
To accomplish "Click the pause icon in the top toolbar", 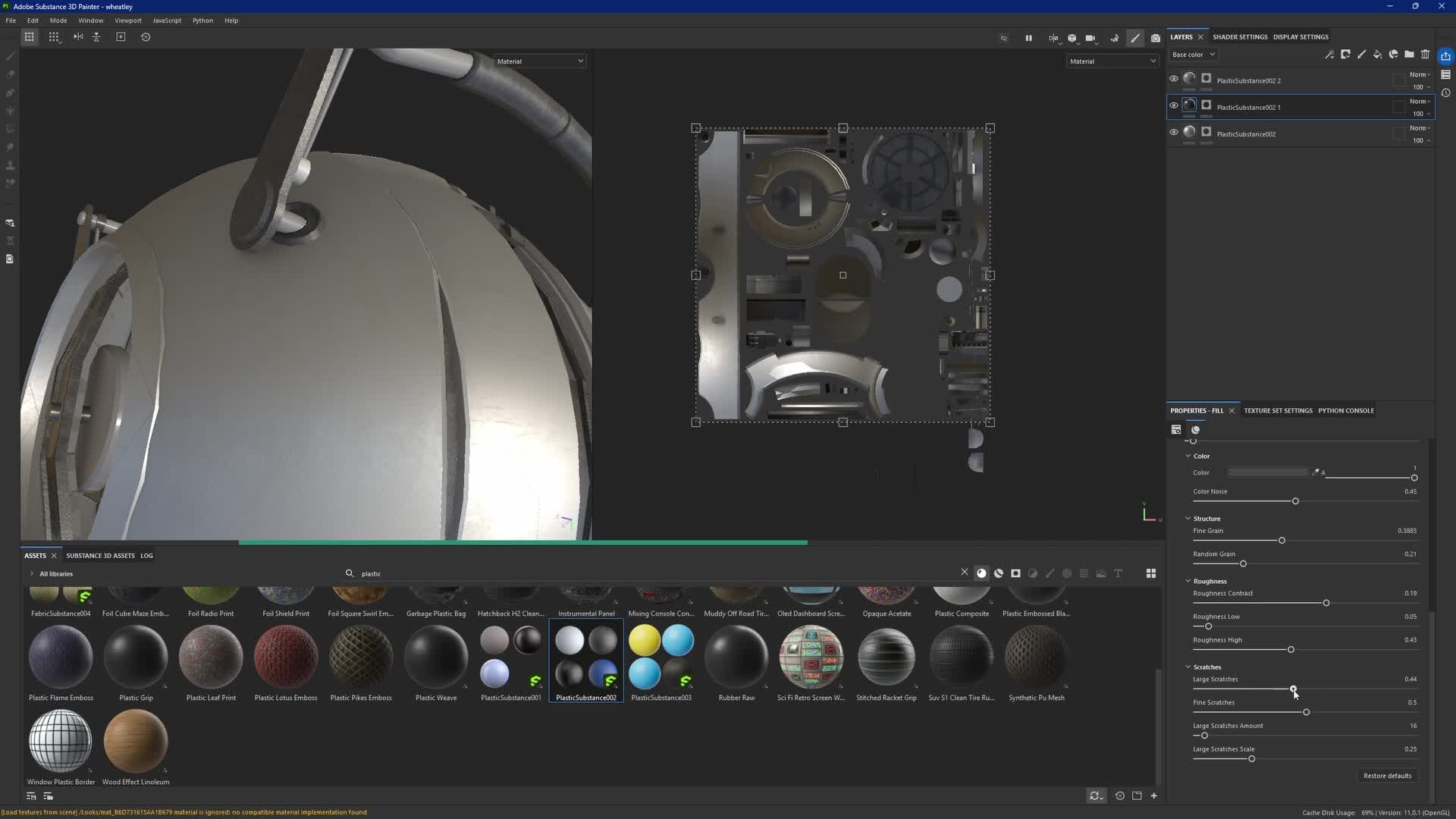I will tap(1028, 38).
